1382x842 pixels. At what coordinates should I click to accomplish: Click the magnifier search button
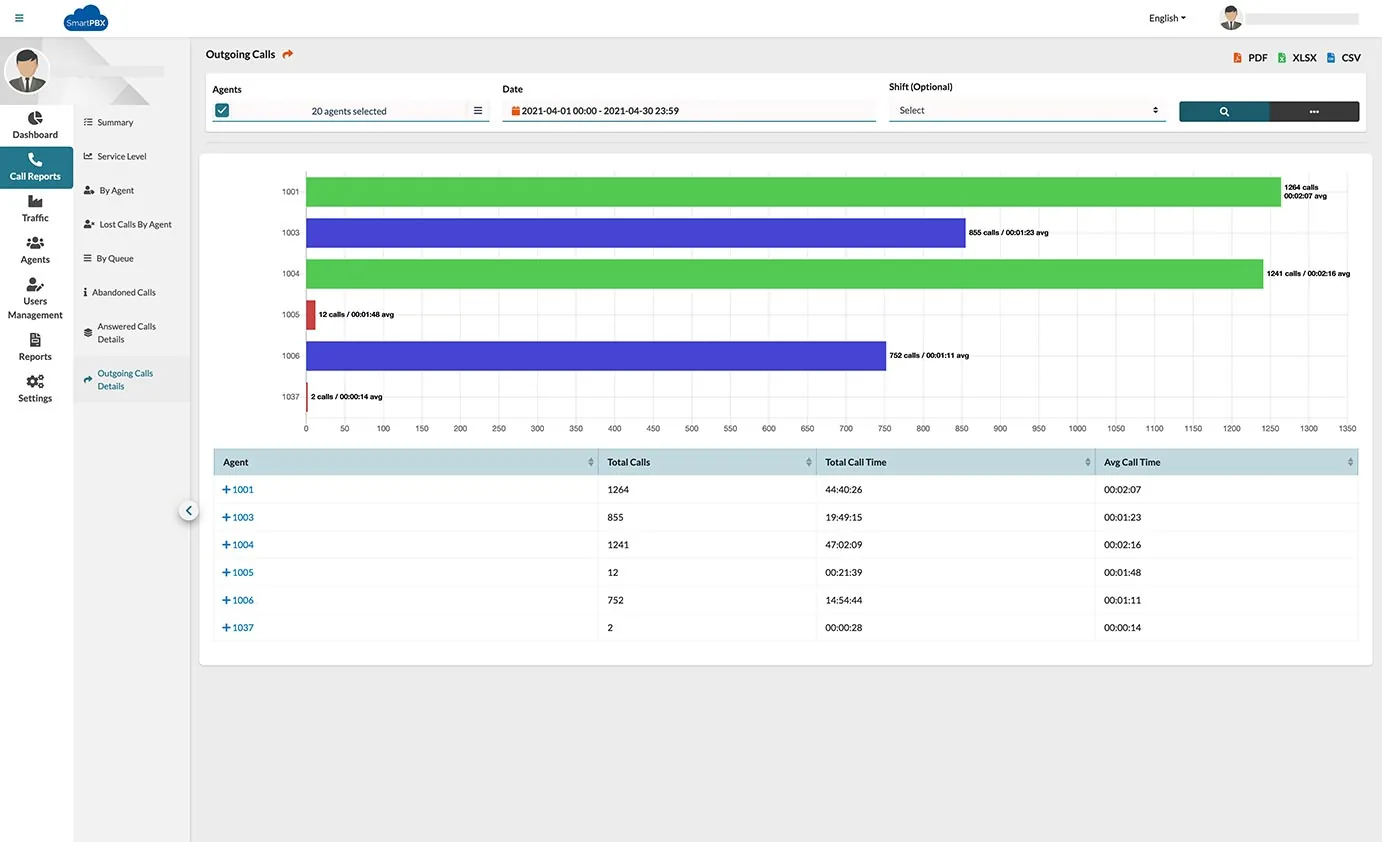coord(1224,112)
